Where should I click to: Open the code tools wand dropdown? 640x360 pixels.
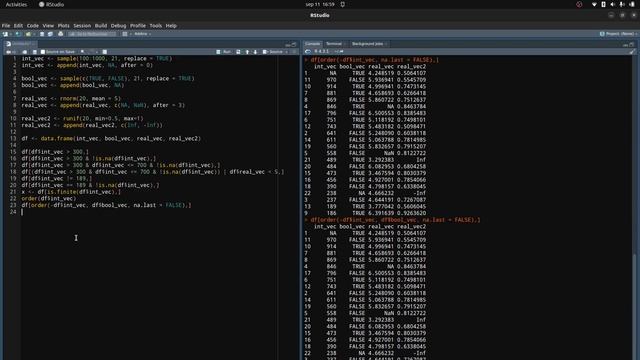click(93, 52)
